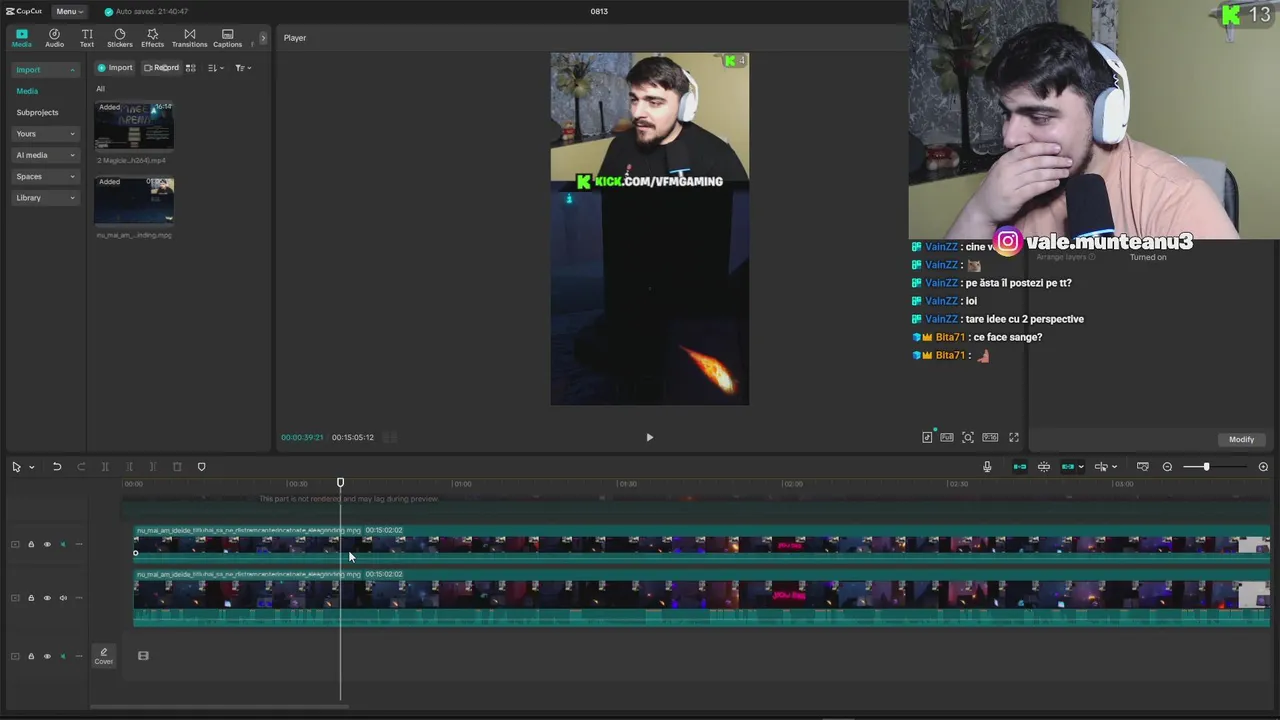This screenshot has width=1280, height=720.
Task: Redo the last action
Action: pyautogui.click(x=81, y=467)
